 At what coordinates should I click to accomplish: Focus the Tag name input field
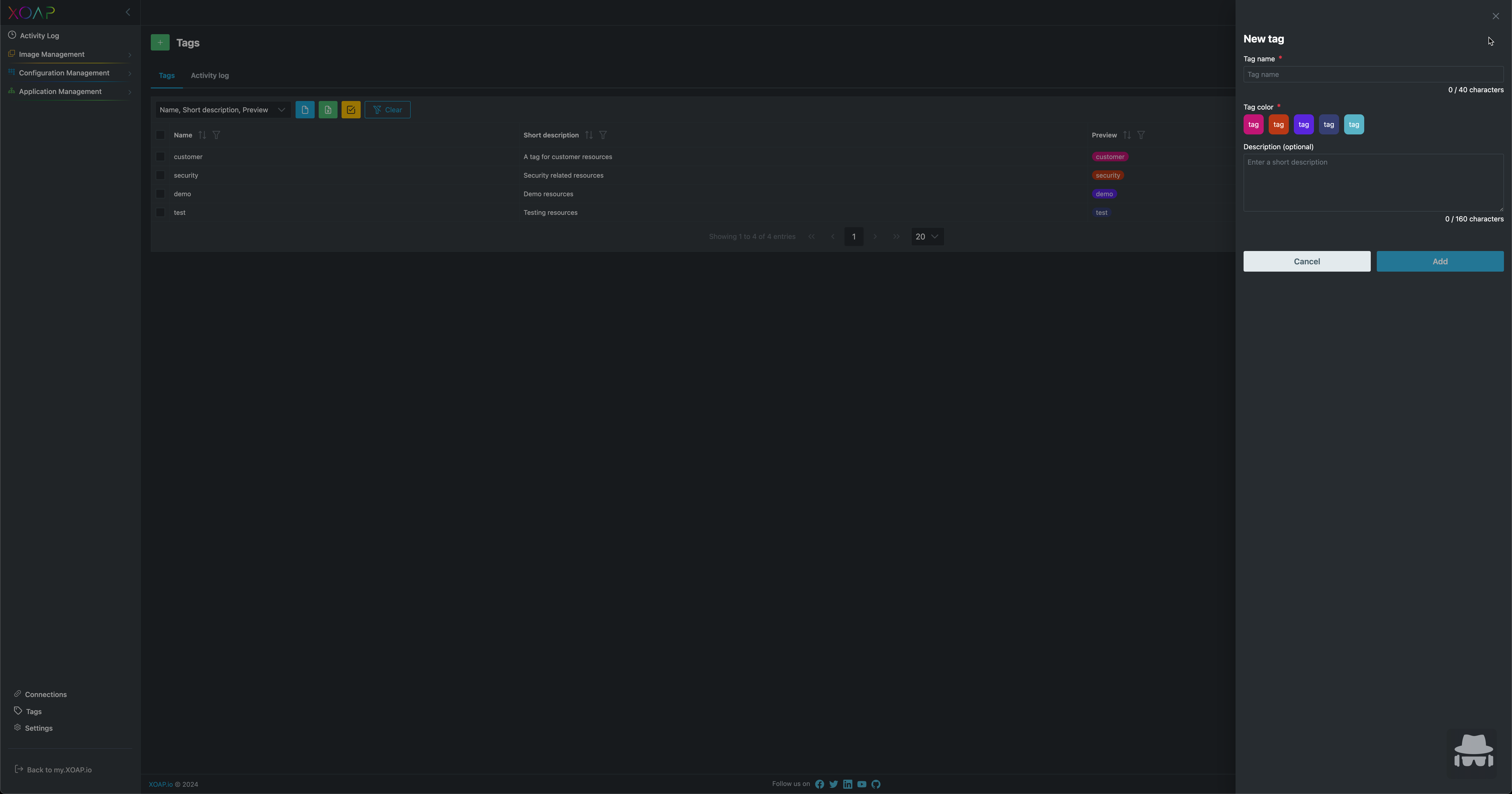1374,75
